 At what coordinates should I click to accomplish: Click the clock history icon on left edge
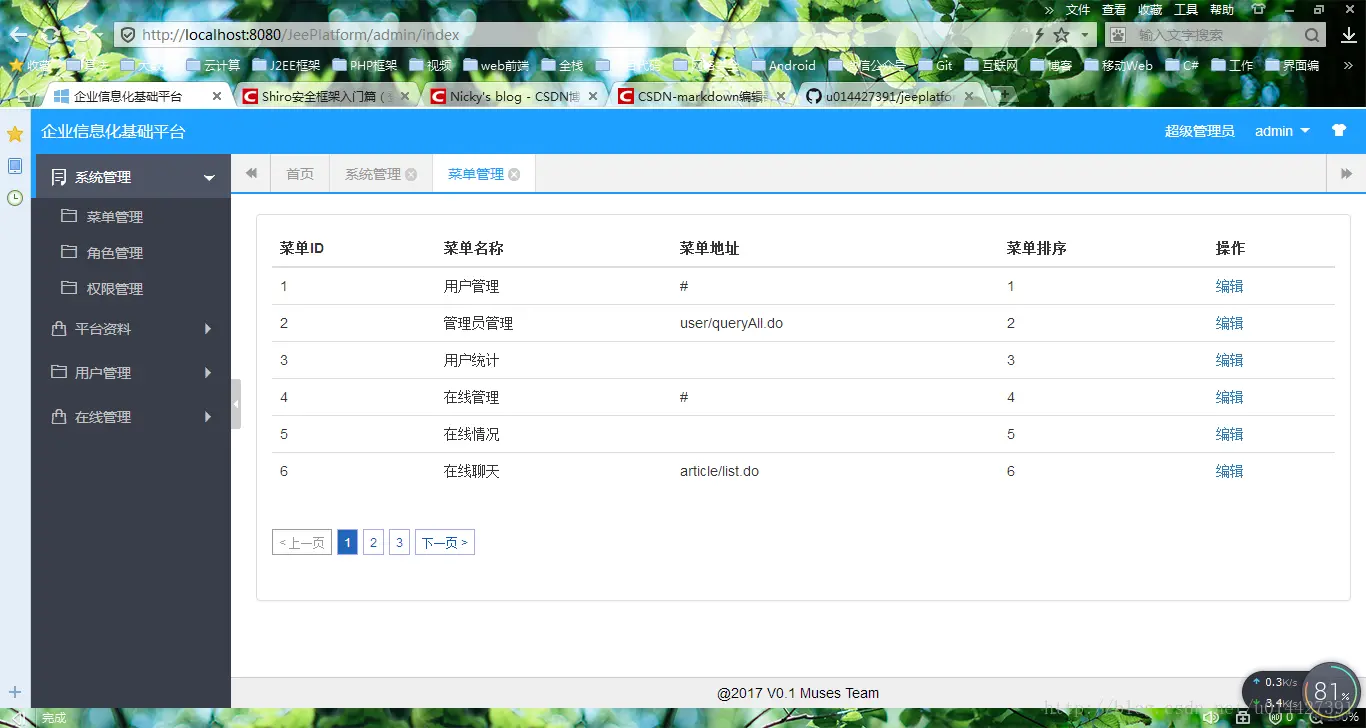coord(15,199)
